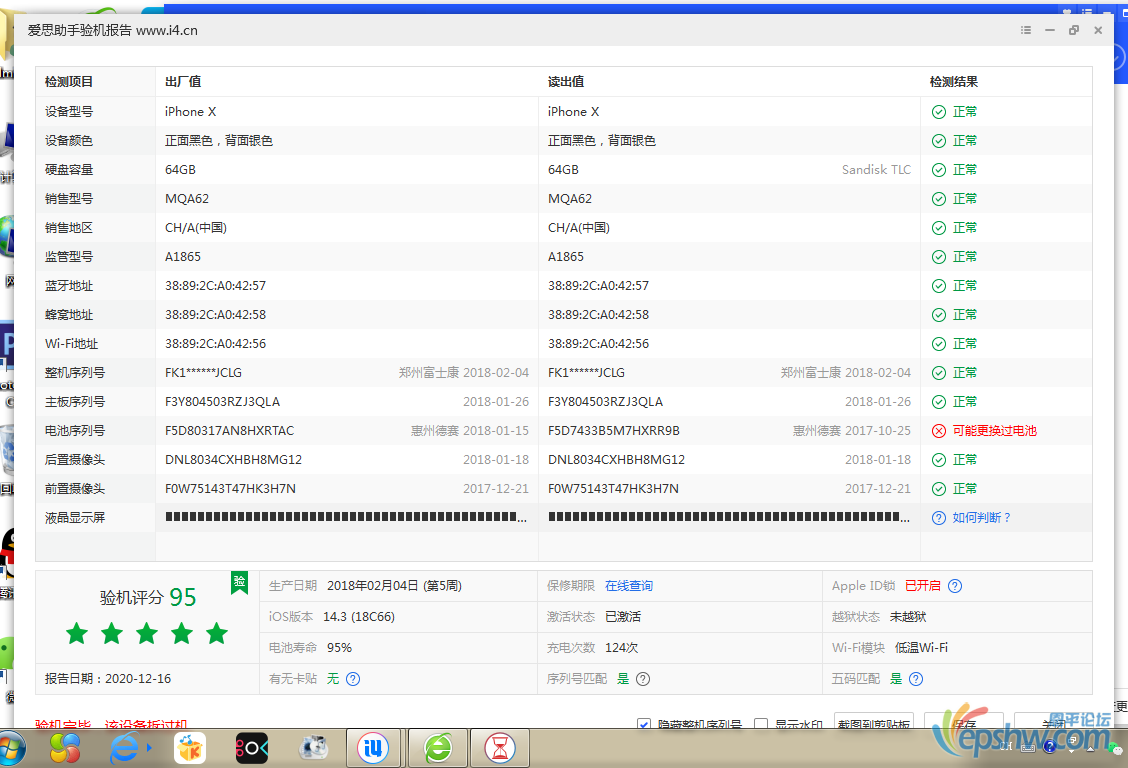Click the 检测结果 column header

click(954, 82)
